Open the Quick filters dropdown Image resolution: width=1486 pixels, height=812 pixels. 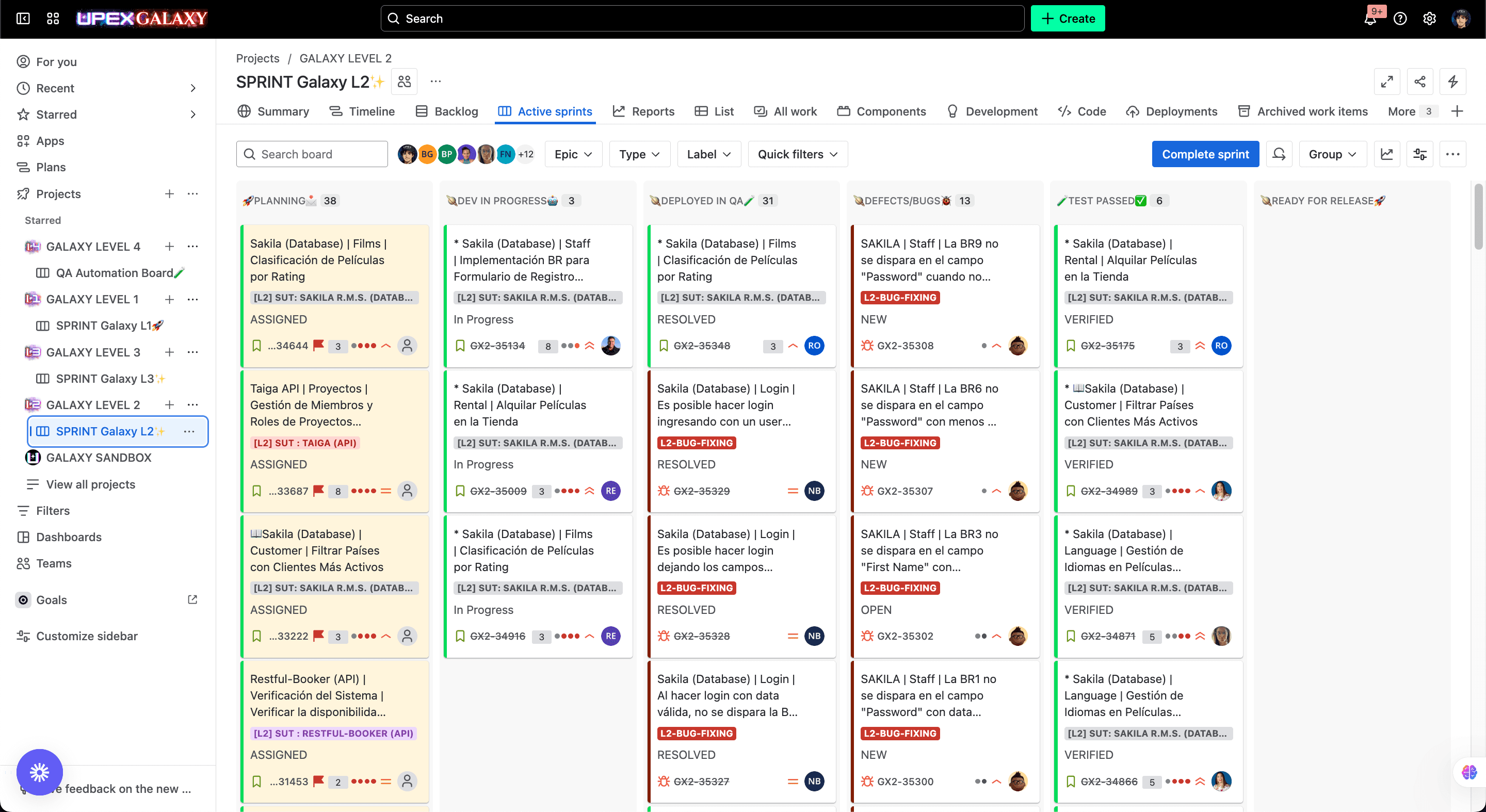[797, 154]
